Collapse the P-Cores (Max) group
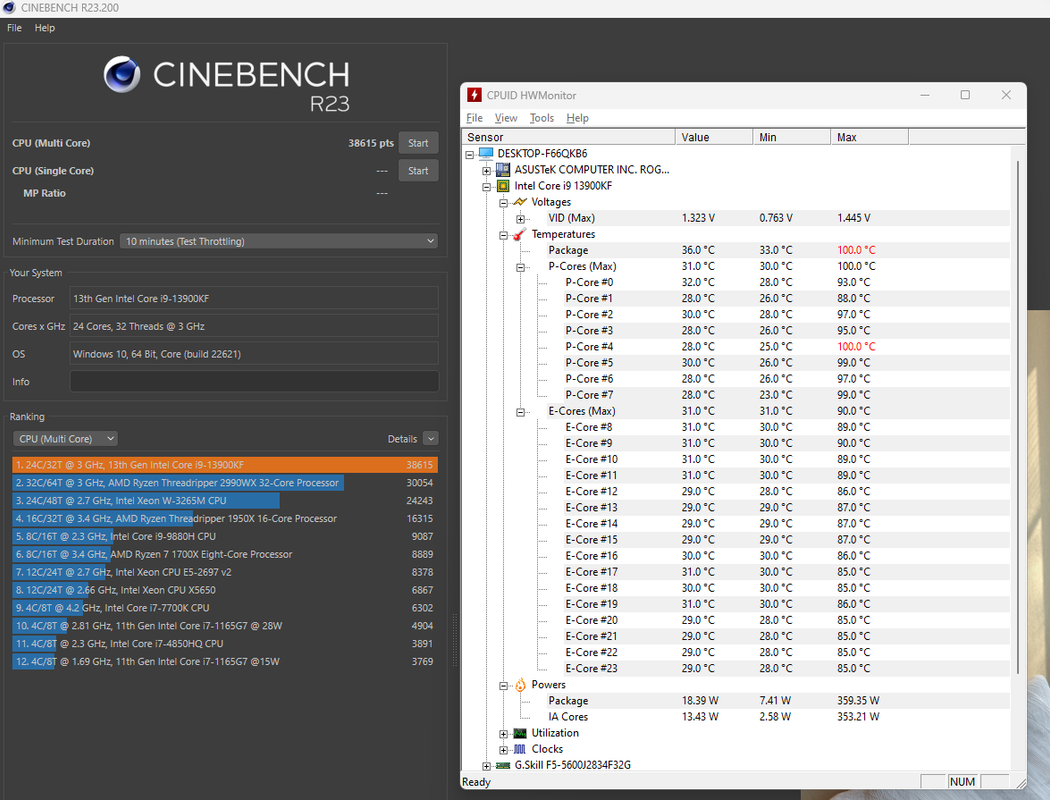The width and height of the screenshot is (1050, 800). (520, 267)
